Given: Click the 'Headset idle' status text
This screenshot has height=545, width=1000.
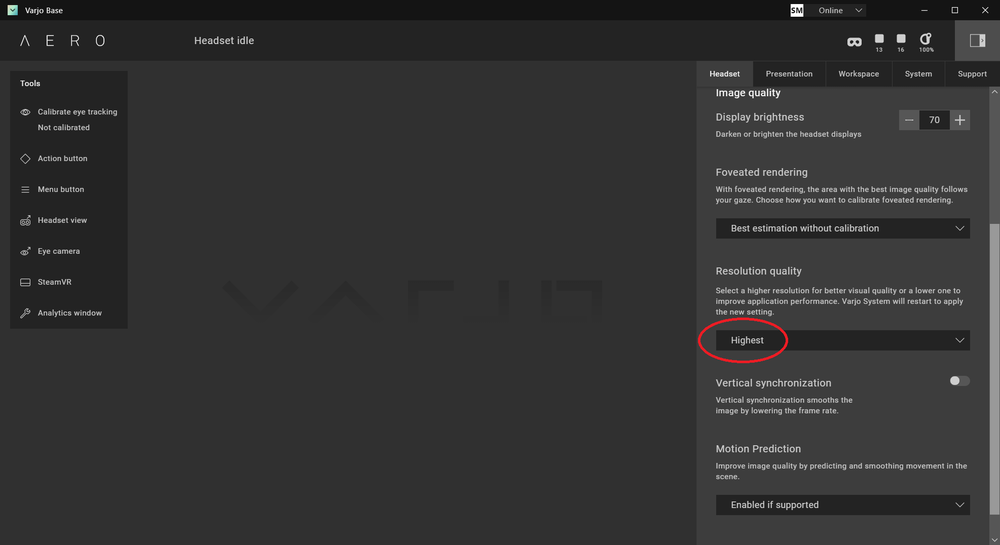Looking at the screenshot, I should click(x=224, y=41).
